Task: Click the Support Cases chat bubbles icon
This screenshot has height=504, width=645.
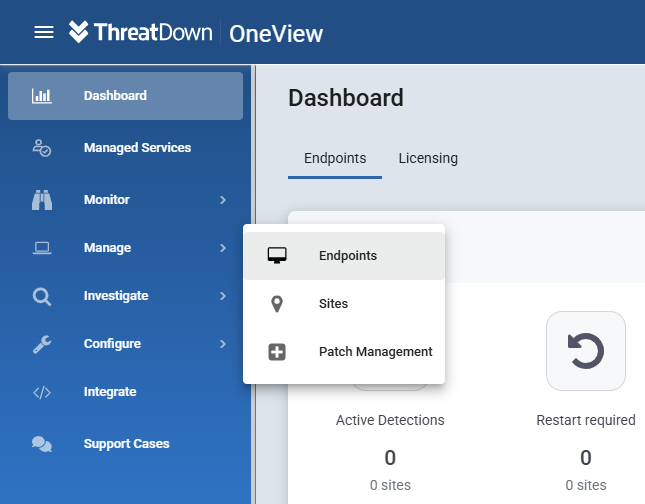Action: click(x=42, y=444)
